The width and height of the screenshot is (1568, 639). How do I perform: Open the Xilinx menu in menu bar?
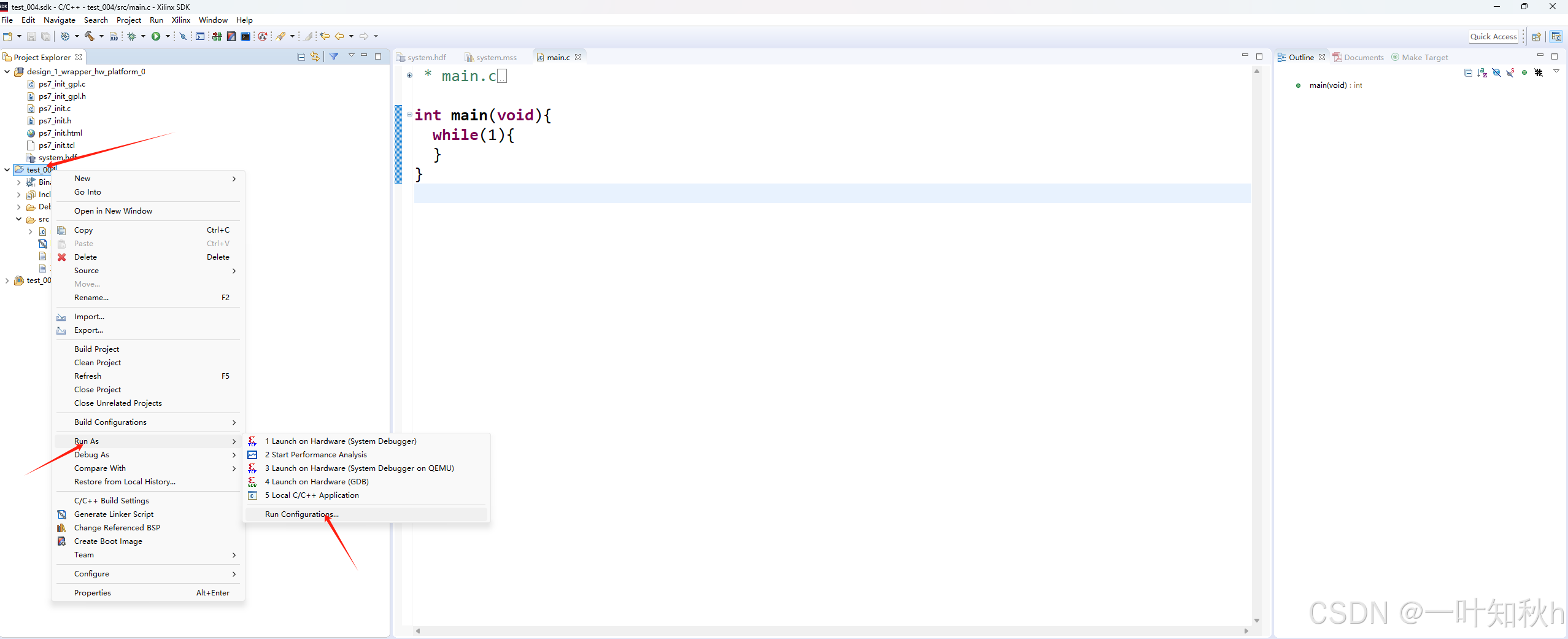(180, 20)
